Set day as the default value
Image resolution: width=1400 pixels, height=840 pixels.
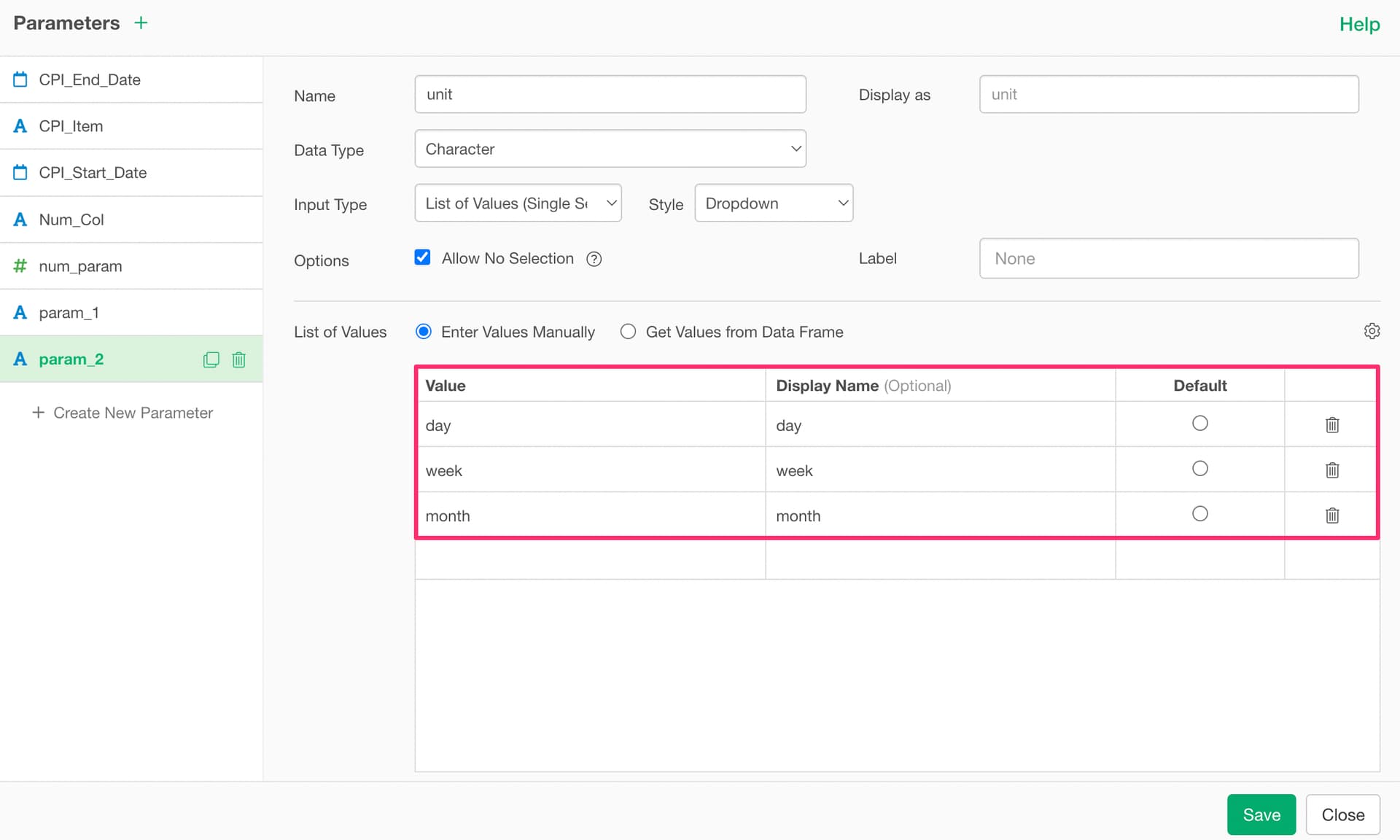(x=1200, y=423)
